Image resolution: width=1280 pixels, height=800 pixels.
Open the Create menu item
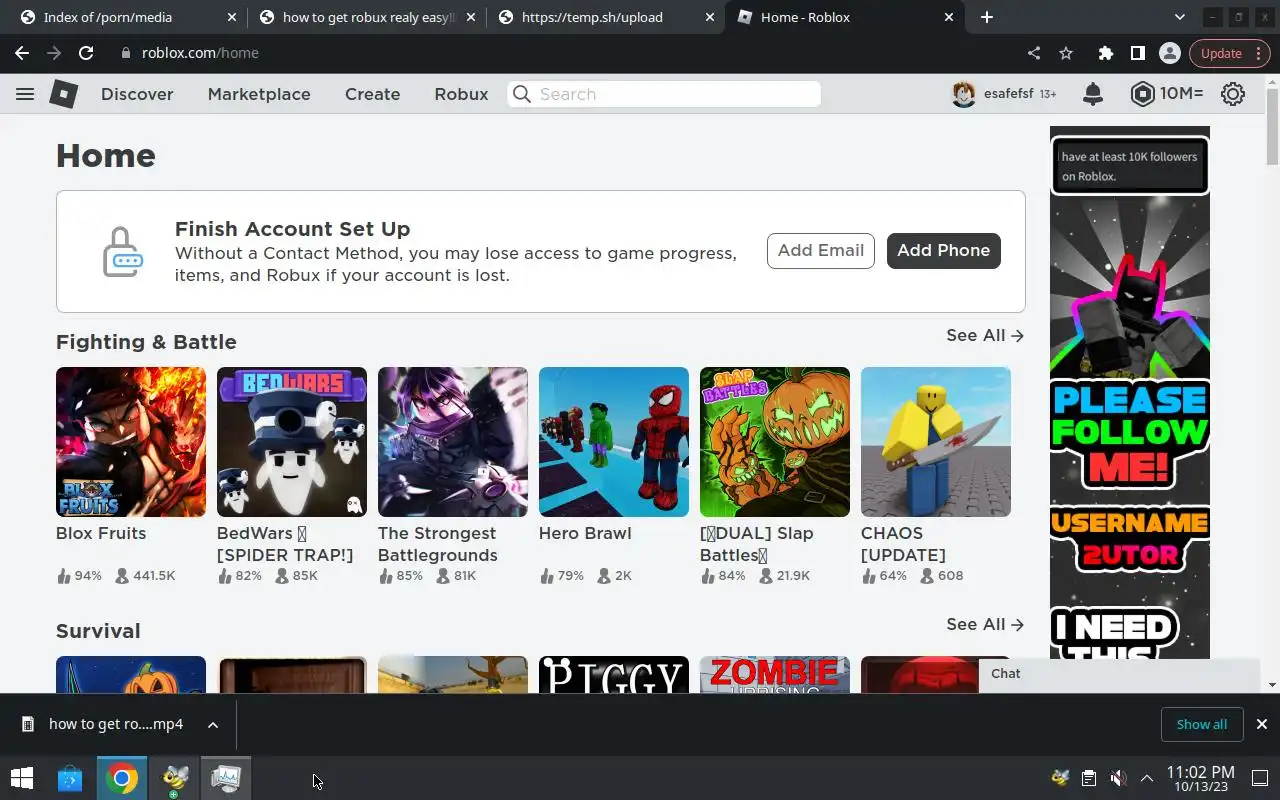pyautogui.click(x=373, y=94)
